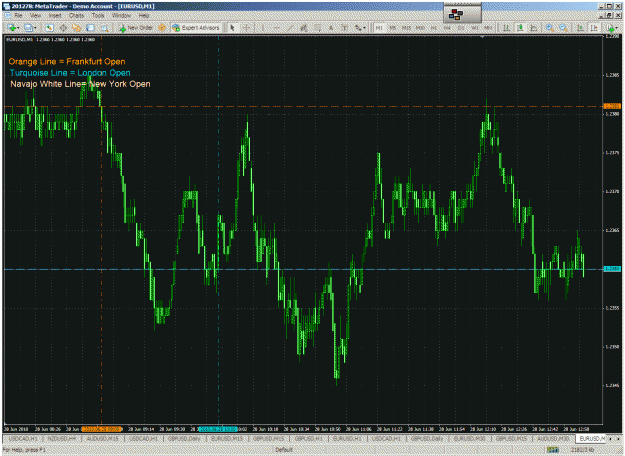Open the MetaEditor icon
The image size is (625, 456).
click(162, 28)
